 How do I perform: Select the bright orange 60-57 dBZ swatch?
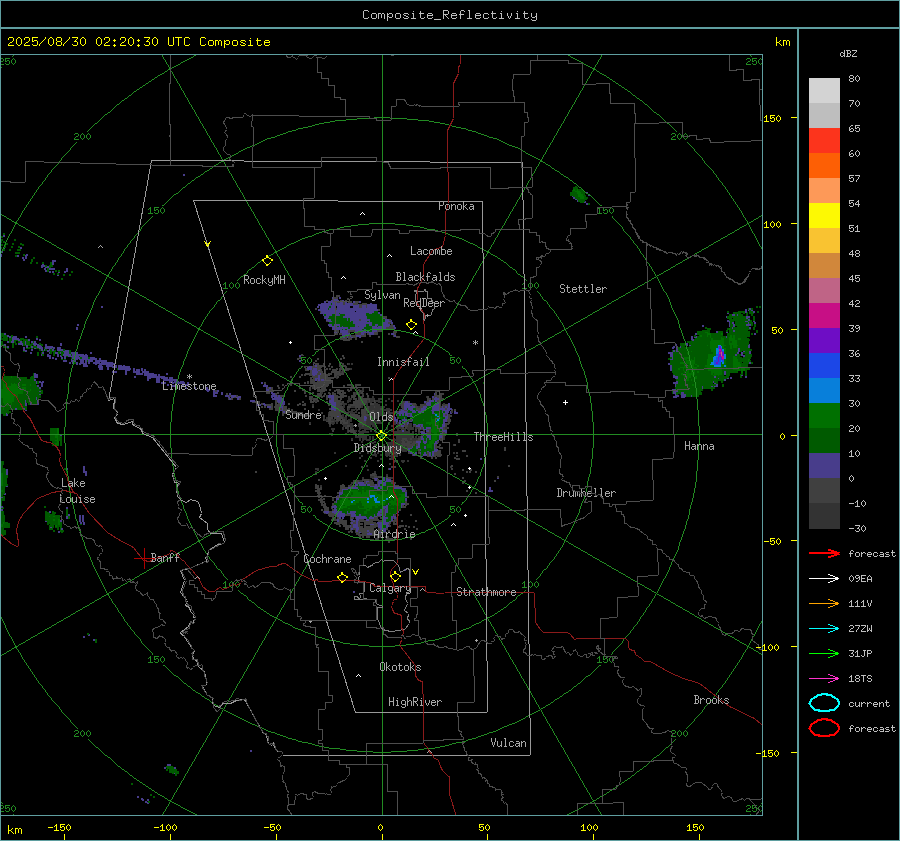pyautogui.click(x=824, y=166)
